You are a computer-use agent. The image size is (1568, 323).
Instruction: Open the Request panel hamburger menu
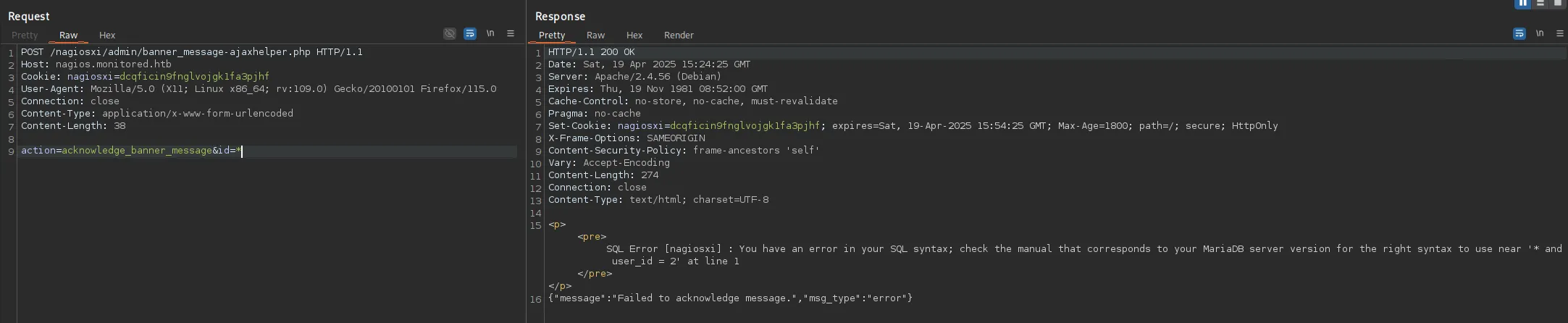[511, 34]
